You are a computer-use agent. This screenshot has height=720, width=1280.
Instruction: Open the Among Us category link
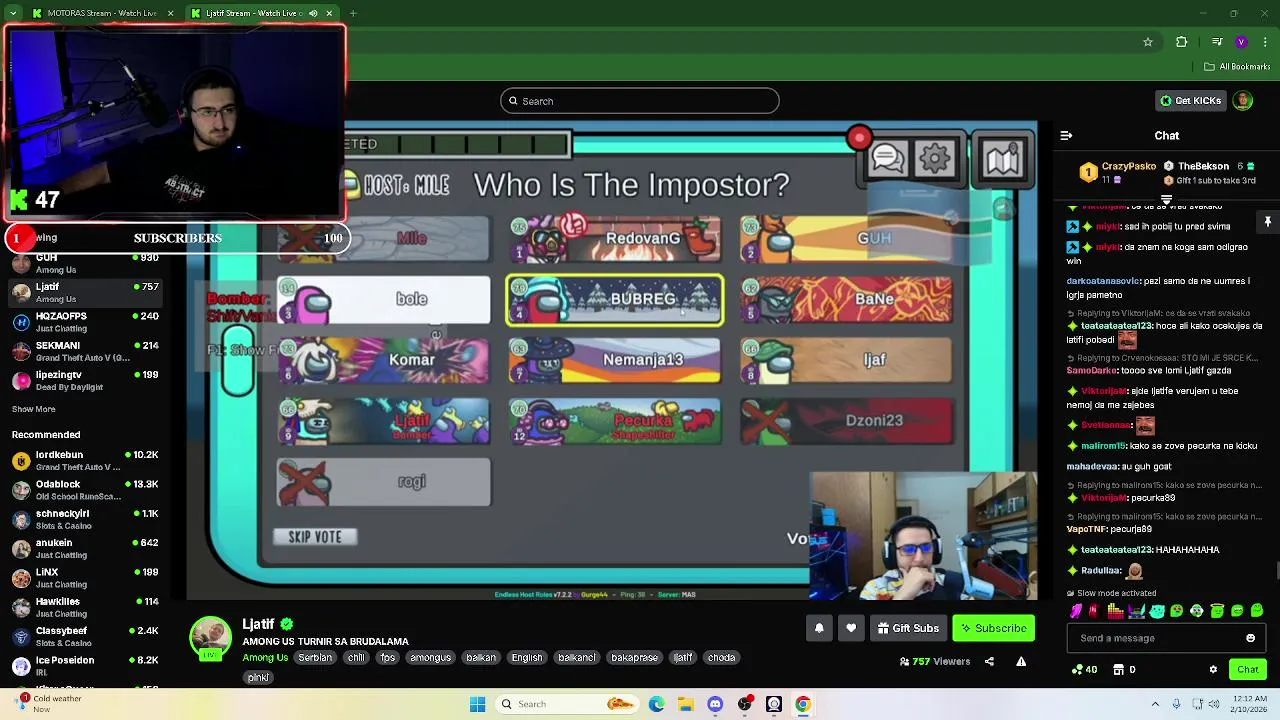coord(265,658)
